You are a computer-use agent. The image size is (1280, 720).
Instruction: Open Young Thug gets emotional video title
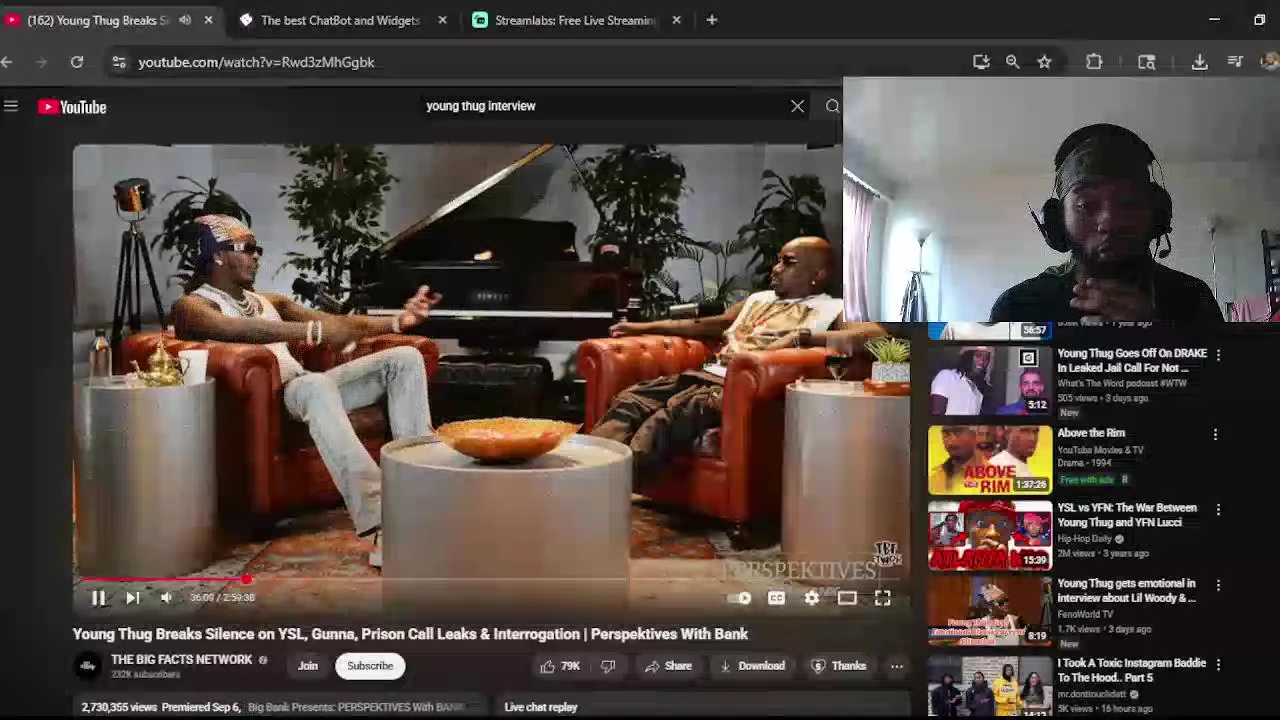click(x=1127, y=591)
